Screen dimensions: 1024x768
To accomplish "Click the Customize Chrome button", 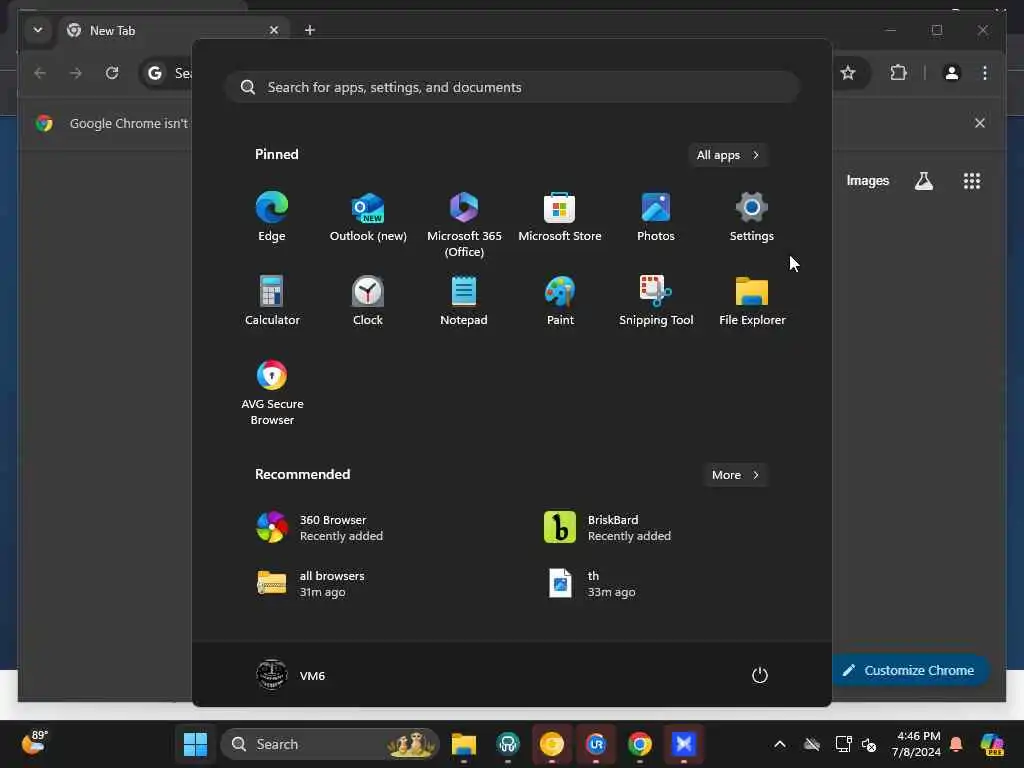I will 909,670.
